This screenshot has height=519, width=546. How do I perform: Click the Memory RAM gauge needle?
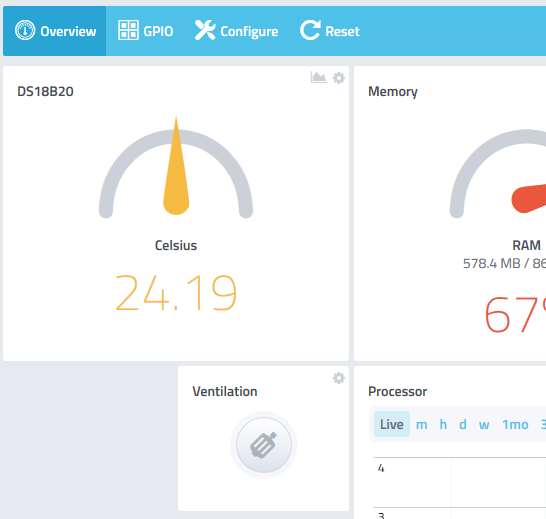529,199
